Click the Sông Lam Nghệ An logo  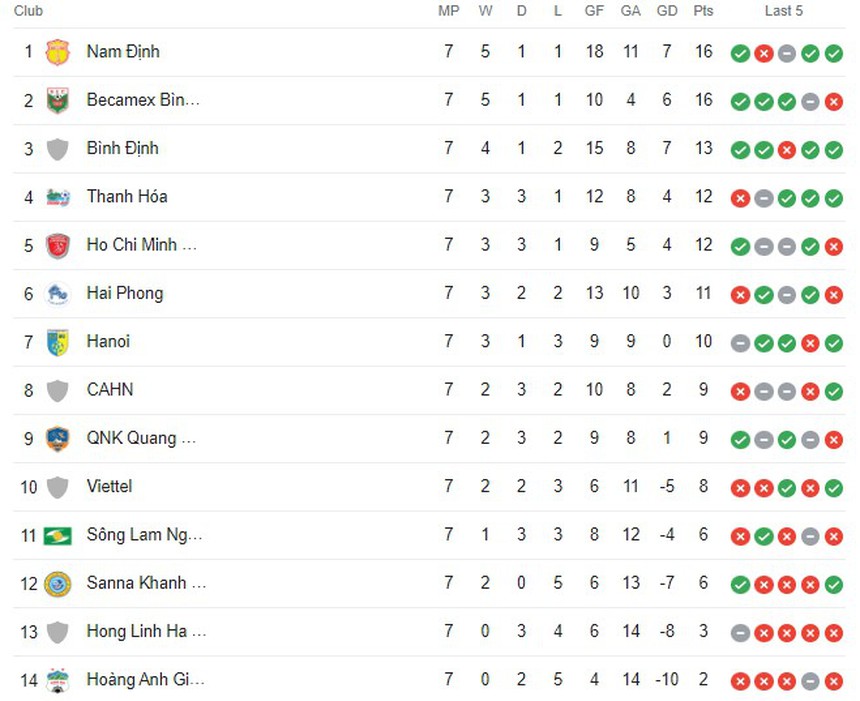[x=57, y=535]
